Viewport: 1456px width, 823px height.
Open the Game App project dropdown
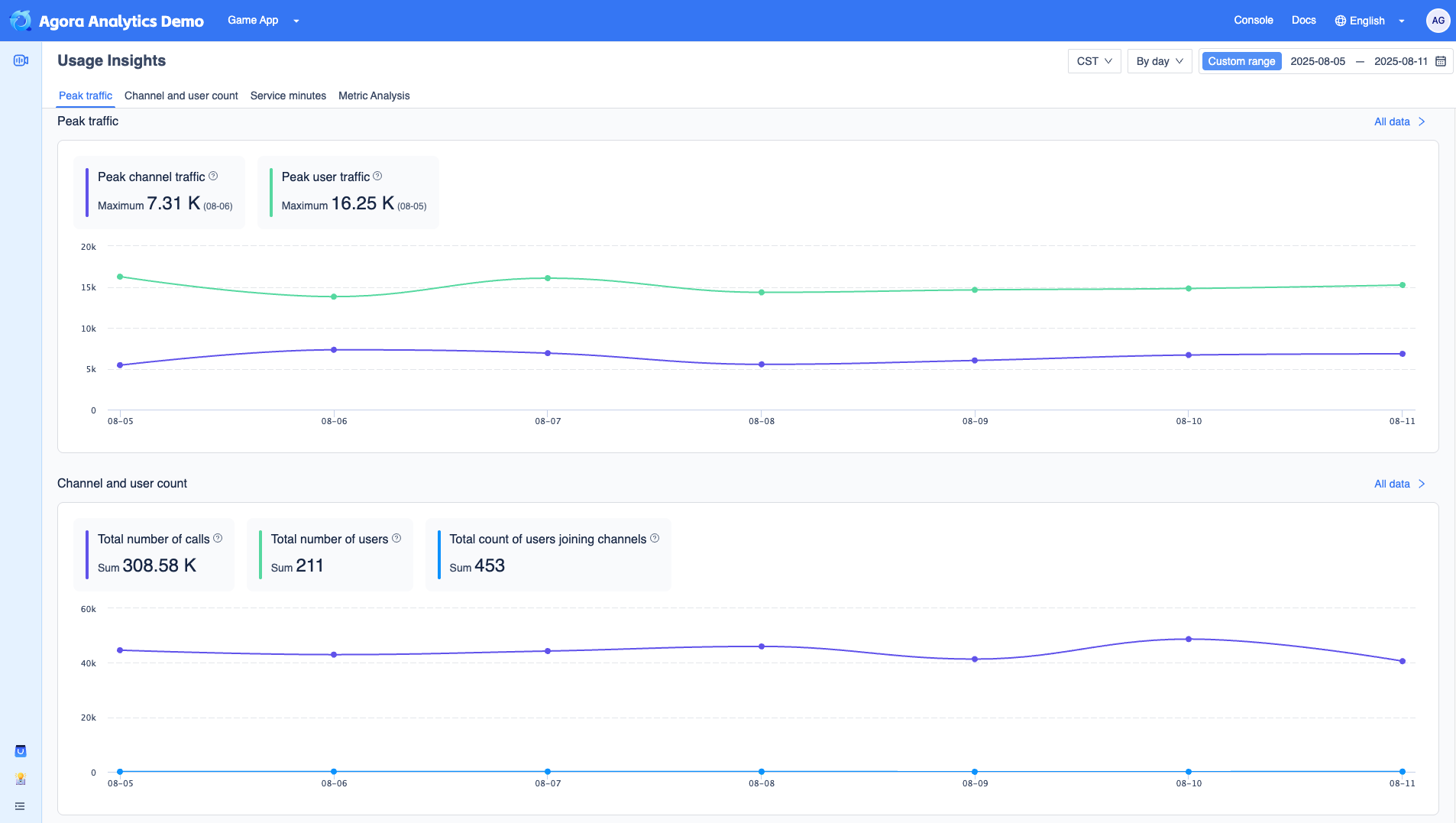click(263, 21)
